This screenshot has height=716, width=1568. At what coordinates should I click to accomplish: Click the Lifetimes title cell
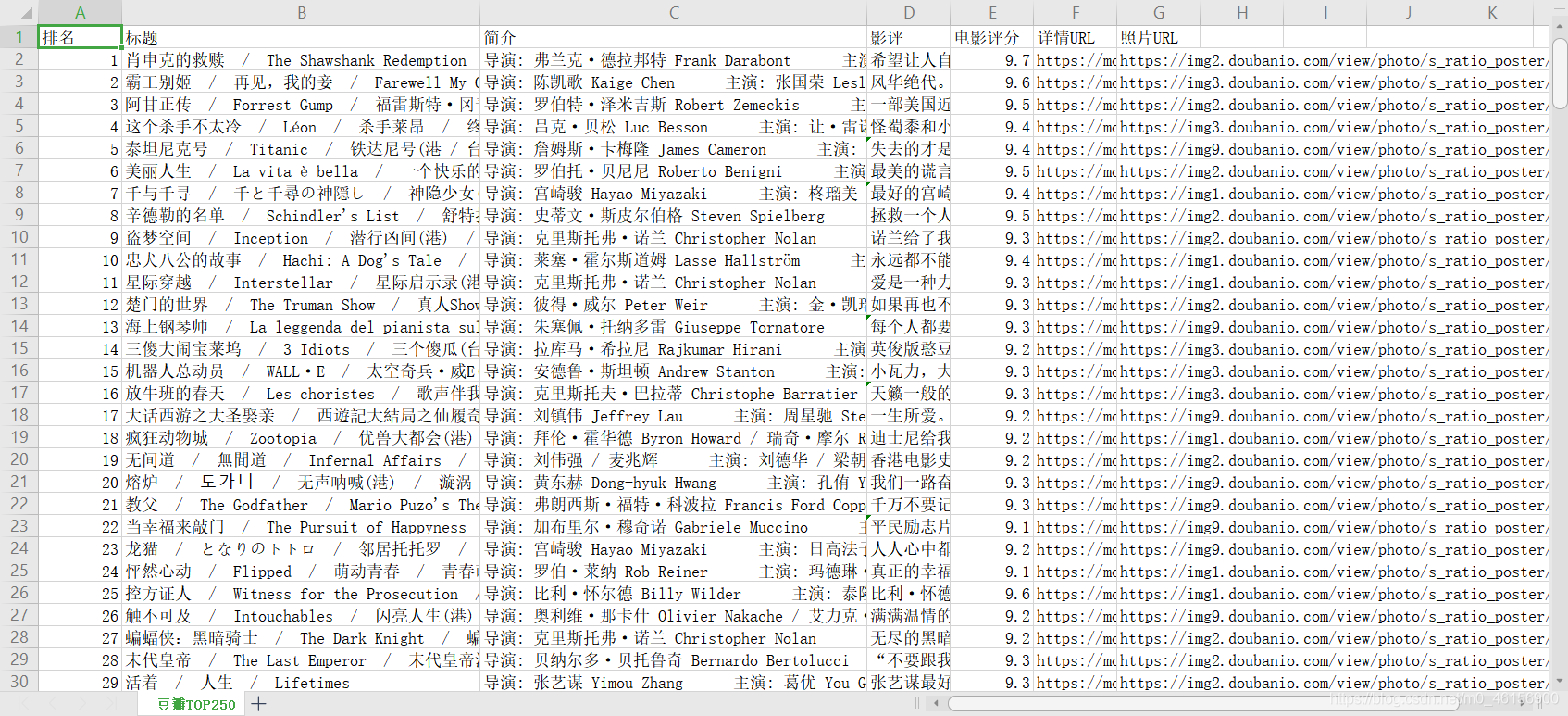click(302, 683)
